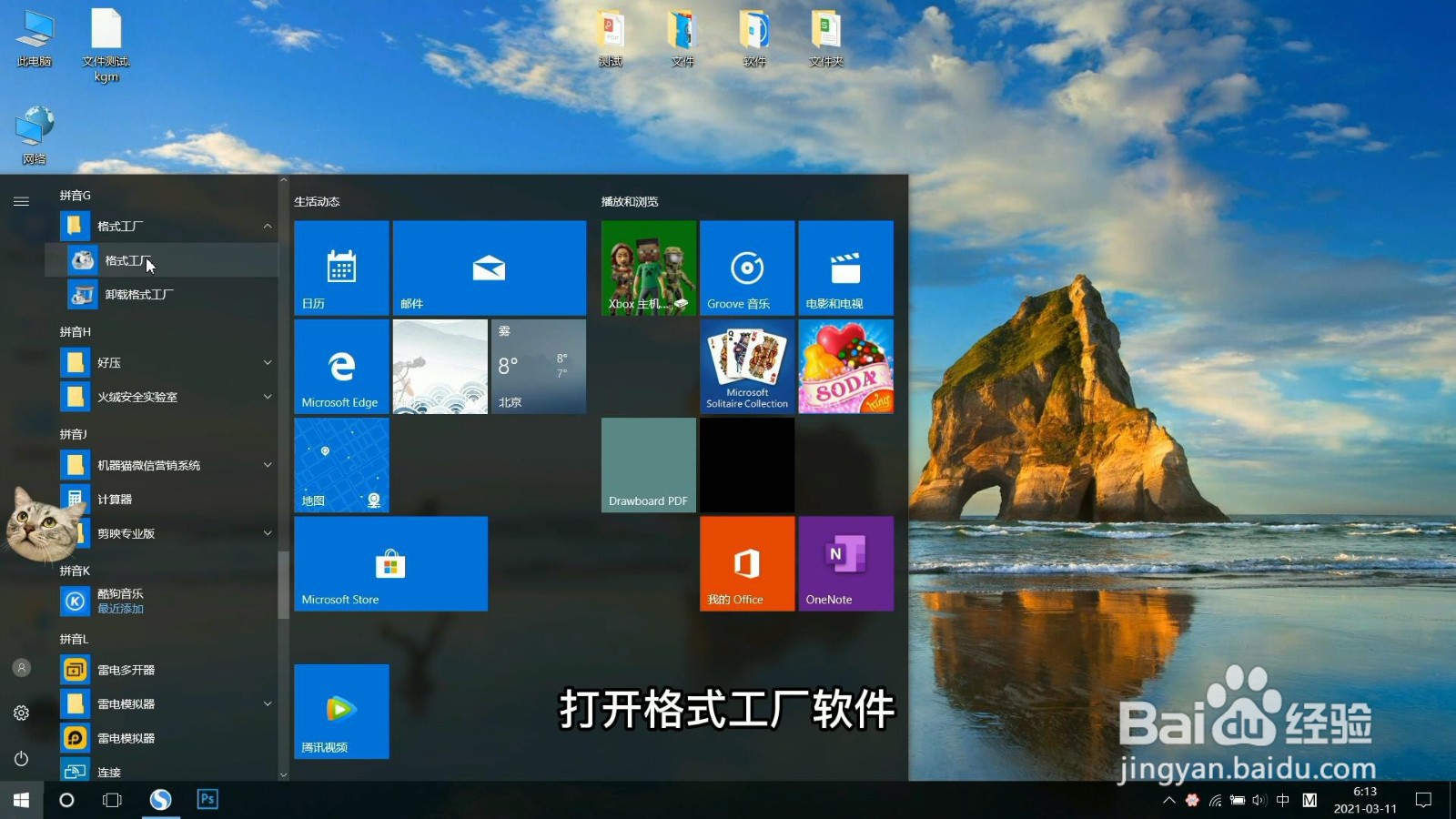
Task: Open the Xbox 主机 tile
Action: pyautogui.click(x=649, y=268)
